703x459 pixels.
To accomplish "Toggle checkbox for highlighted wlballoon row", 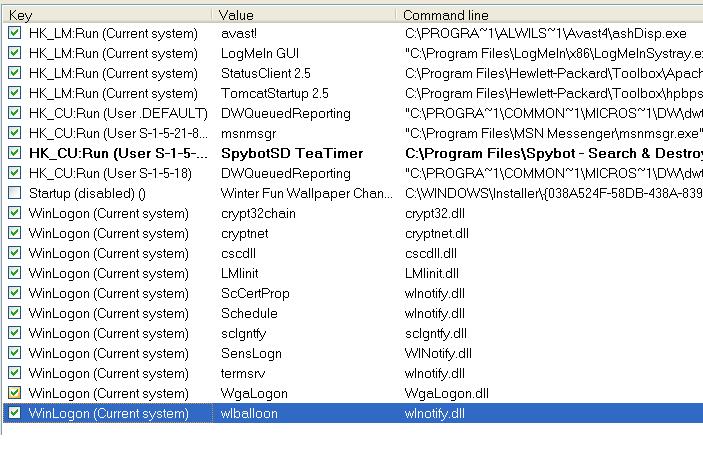I will pyautogui.click(x=14, y=413).
